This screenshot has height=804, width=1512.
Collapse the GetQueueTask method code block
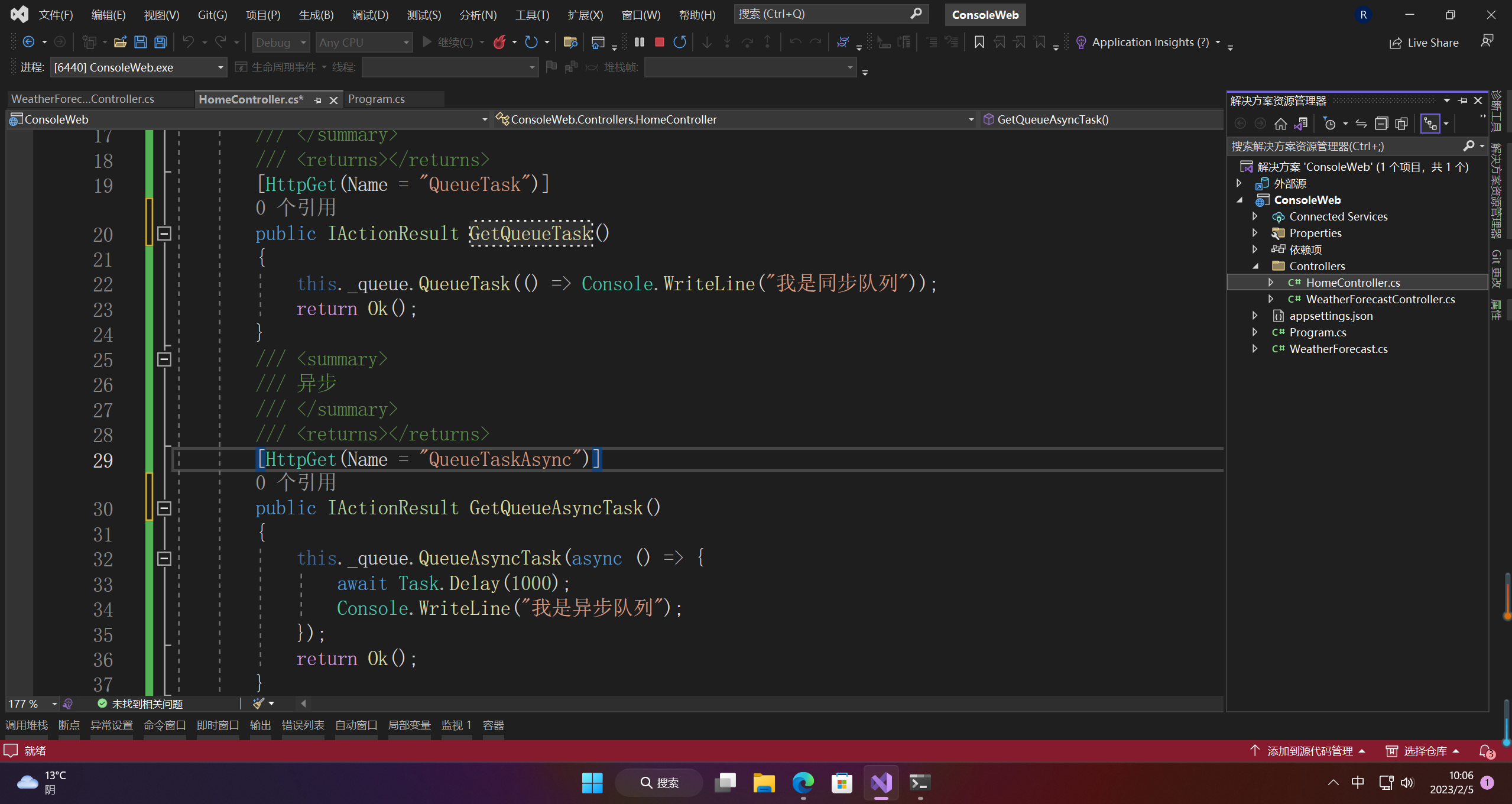point(164,234)
